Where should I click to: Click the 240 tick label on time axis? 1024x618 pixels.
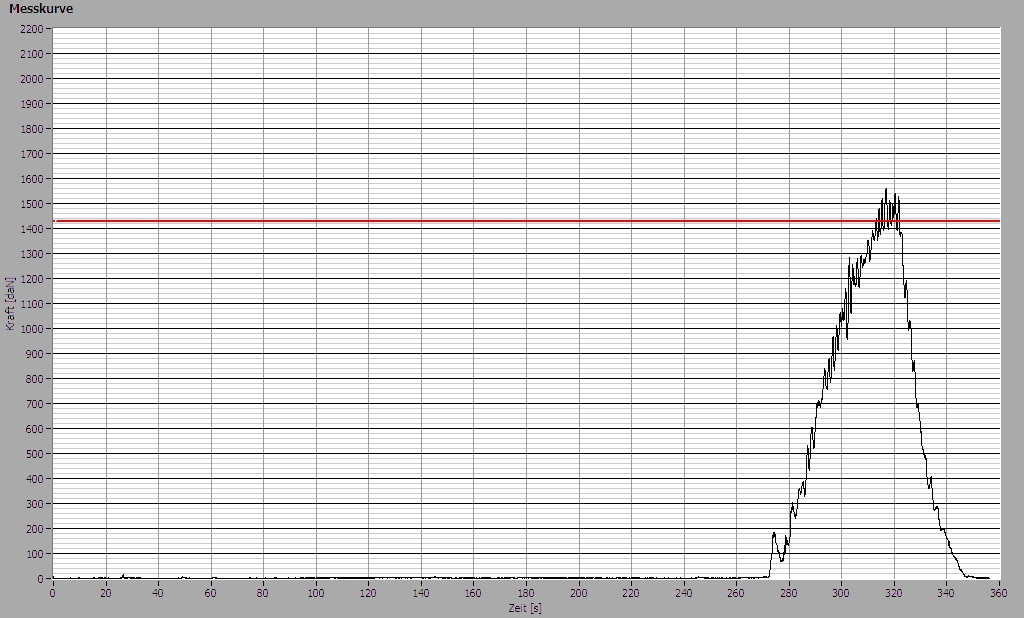(684, 593)
